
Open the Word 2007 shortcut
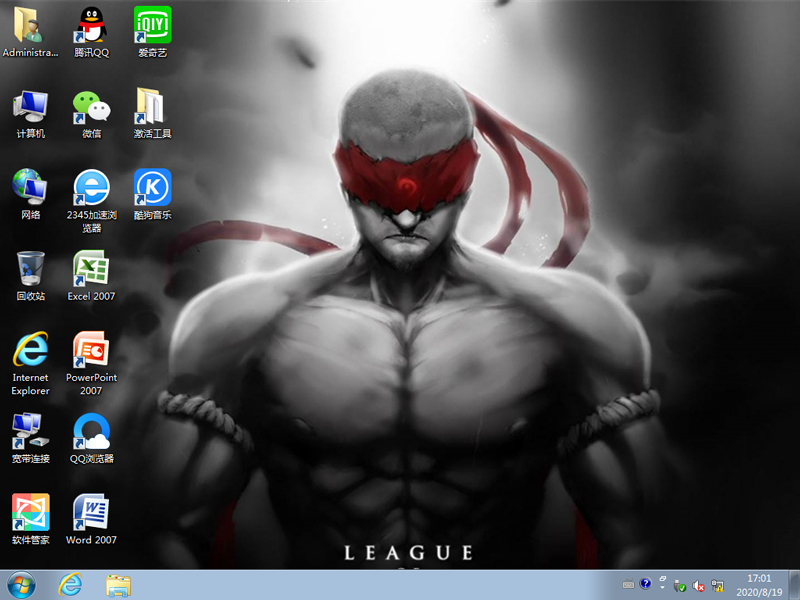[x=91, y=519]
